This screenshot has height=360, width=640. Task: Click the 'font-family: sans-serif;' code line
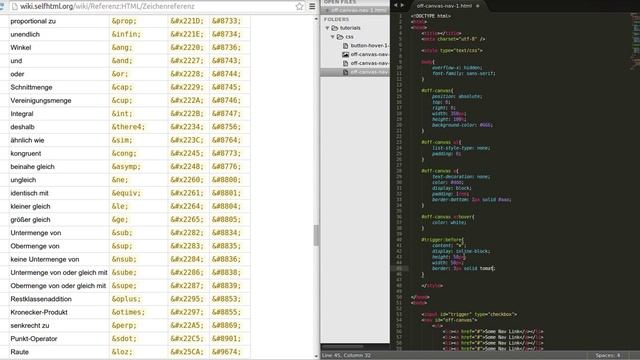click(464, 73)
